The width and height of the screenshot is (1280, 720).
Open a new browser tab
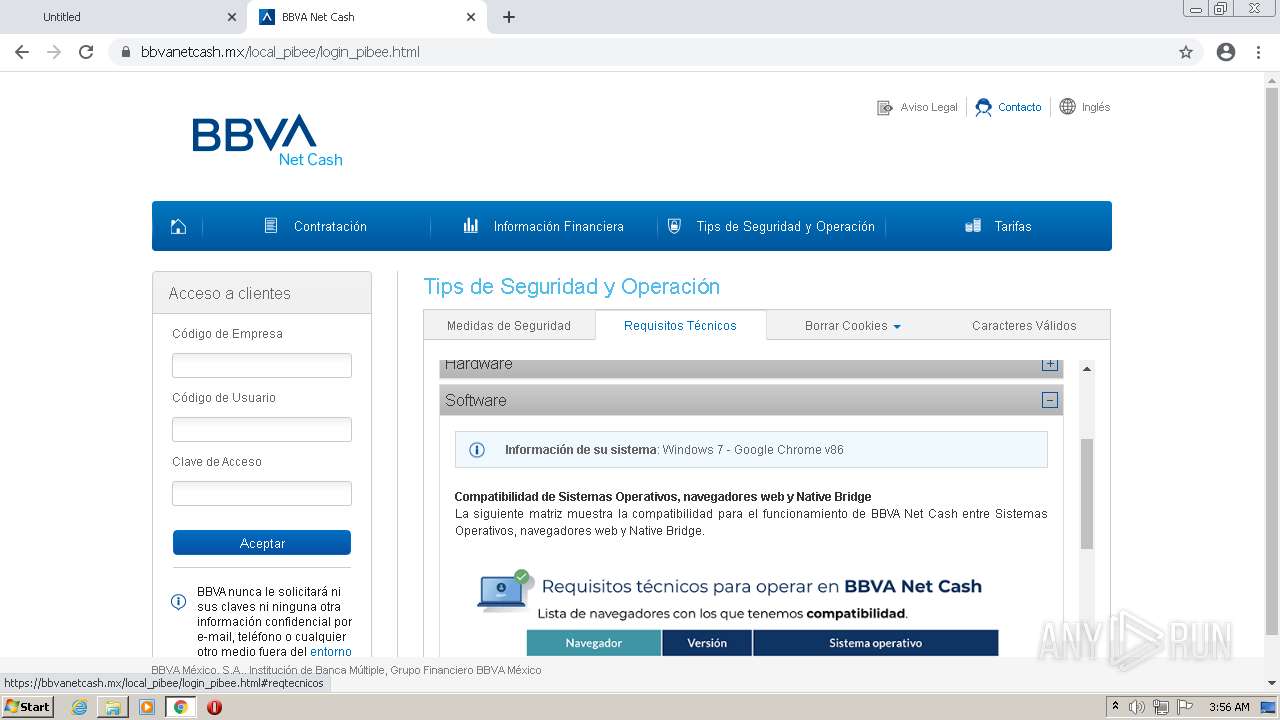(x=509, y=17)
